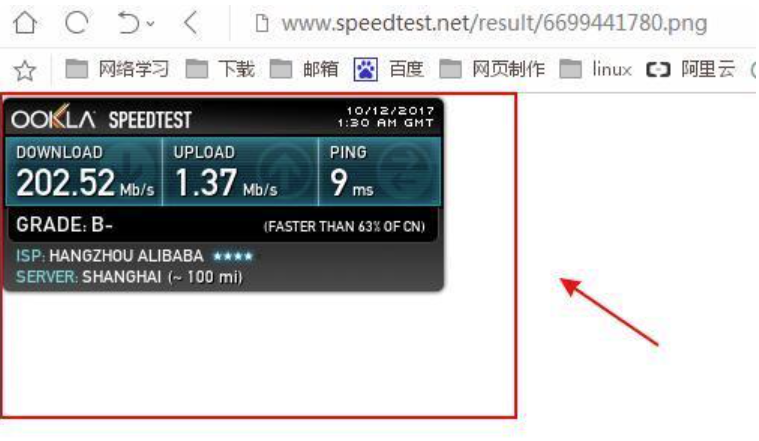Click the Baidu paw icon
The width and height of the screenshot is (759, 441).
(x=365, y=69)
